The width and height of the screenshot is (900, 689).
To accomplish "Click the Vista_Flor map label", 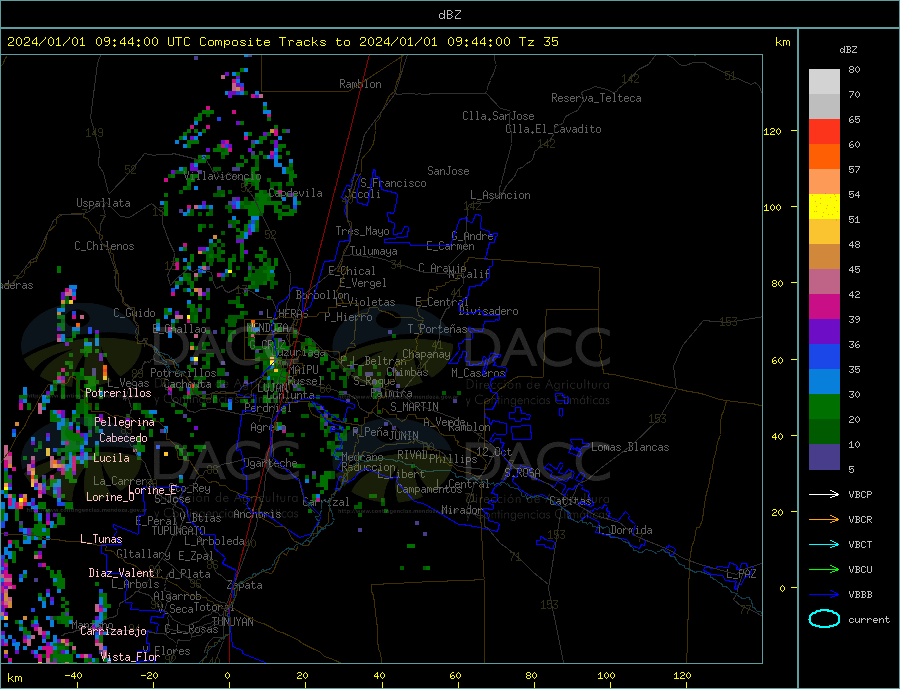I will pos(130,656).
